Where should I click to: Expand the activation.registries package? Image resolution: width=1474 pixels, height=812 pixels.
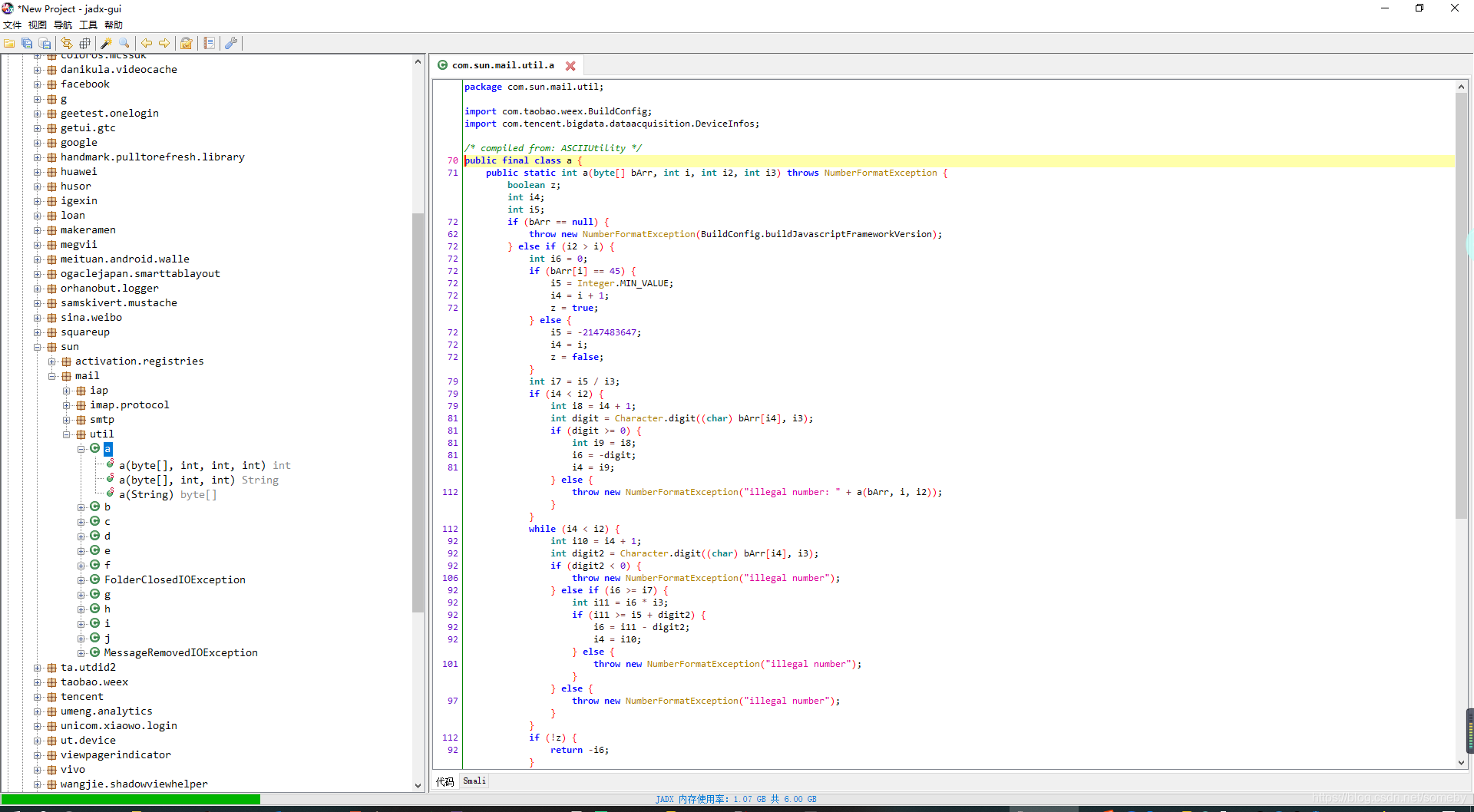point(51,361)
